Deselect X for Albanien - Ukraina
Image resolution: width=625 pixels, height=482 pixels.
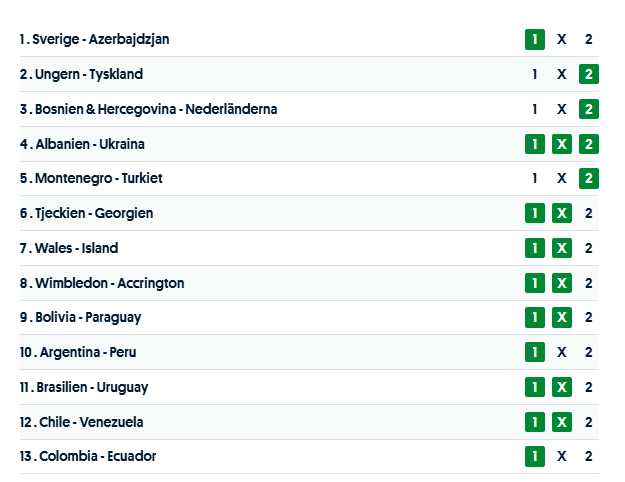point(562,144)
